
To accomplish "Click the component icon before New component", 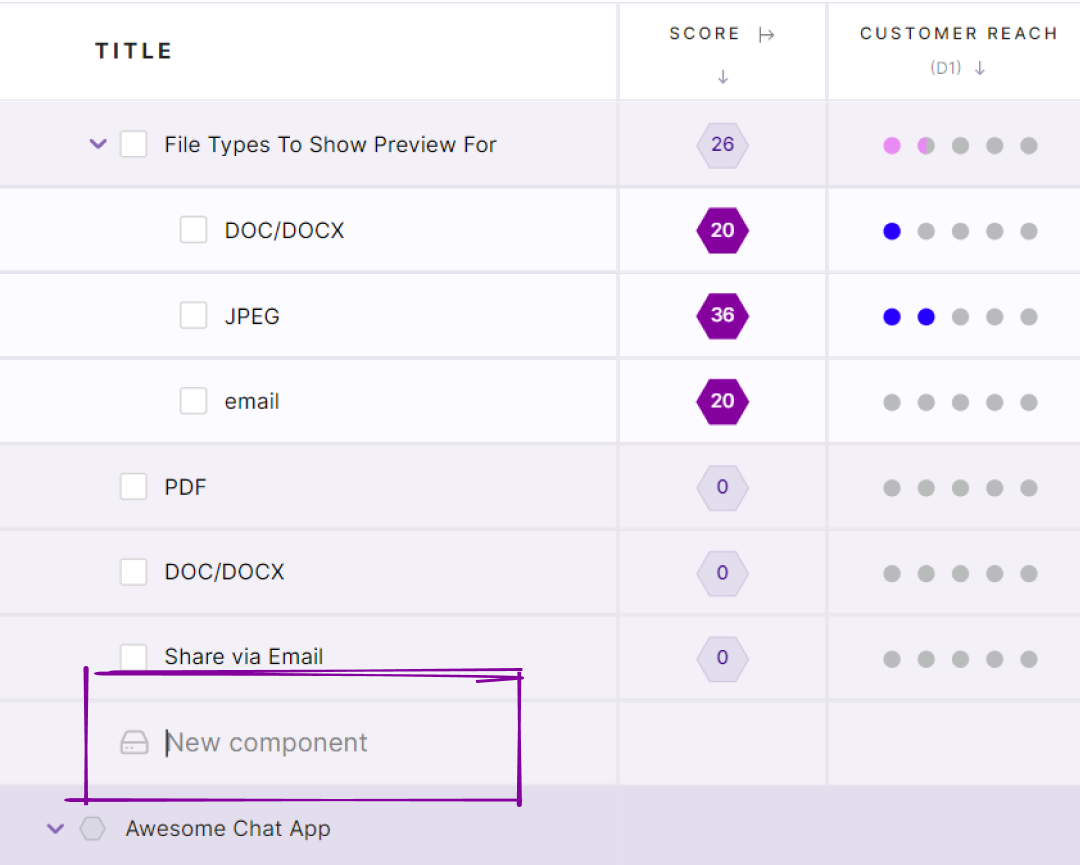I will [134, 743].
